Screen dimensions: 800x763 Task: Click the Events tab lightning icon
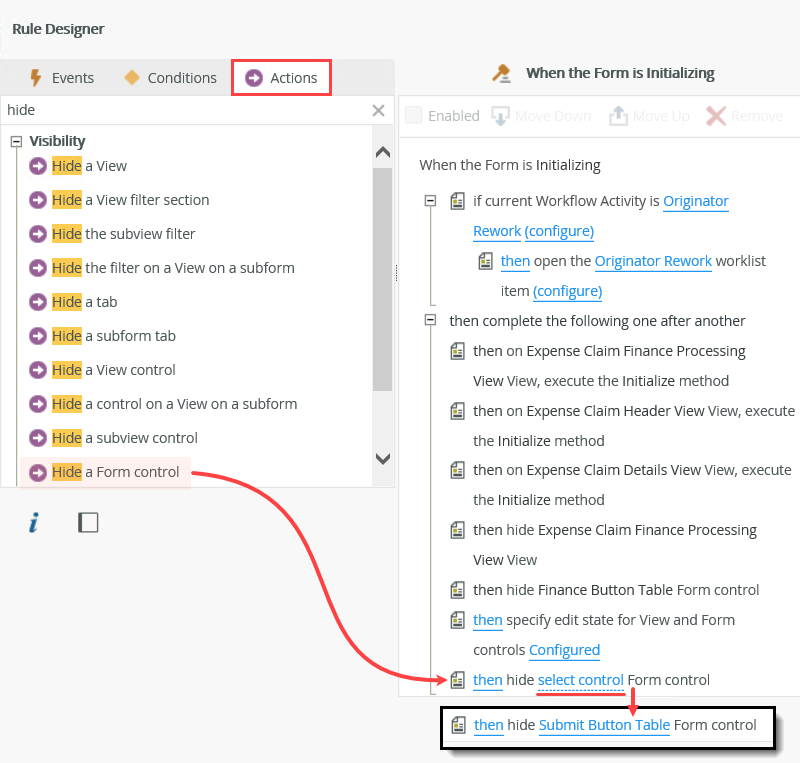point(37,77)
